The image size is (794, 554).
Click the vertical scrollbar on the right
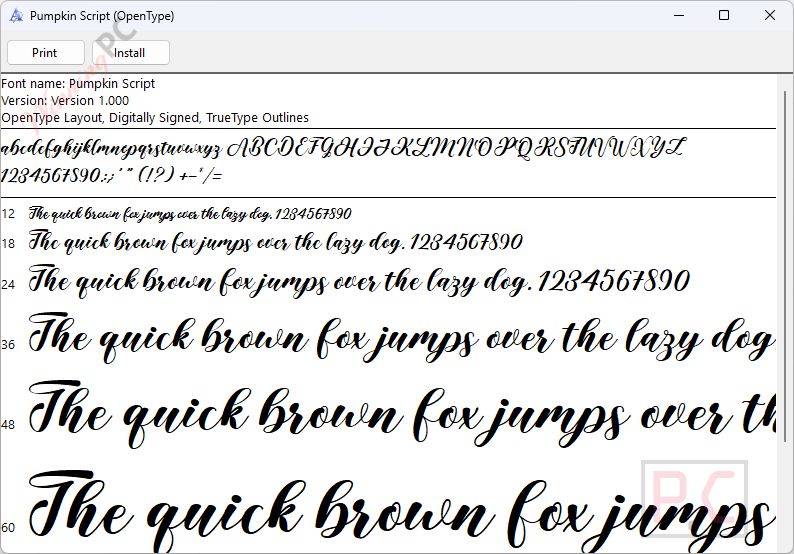pos(787,266)
